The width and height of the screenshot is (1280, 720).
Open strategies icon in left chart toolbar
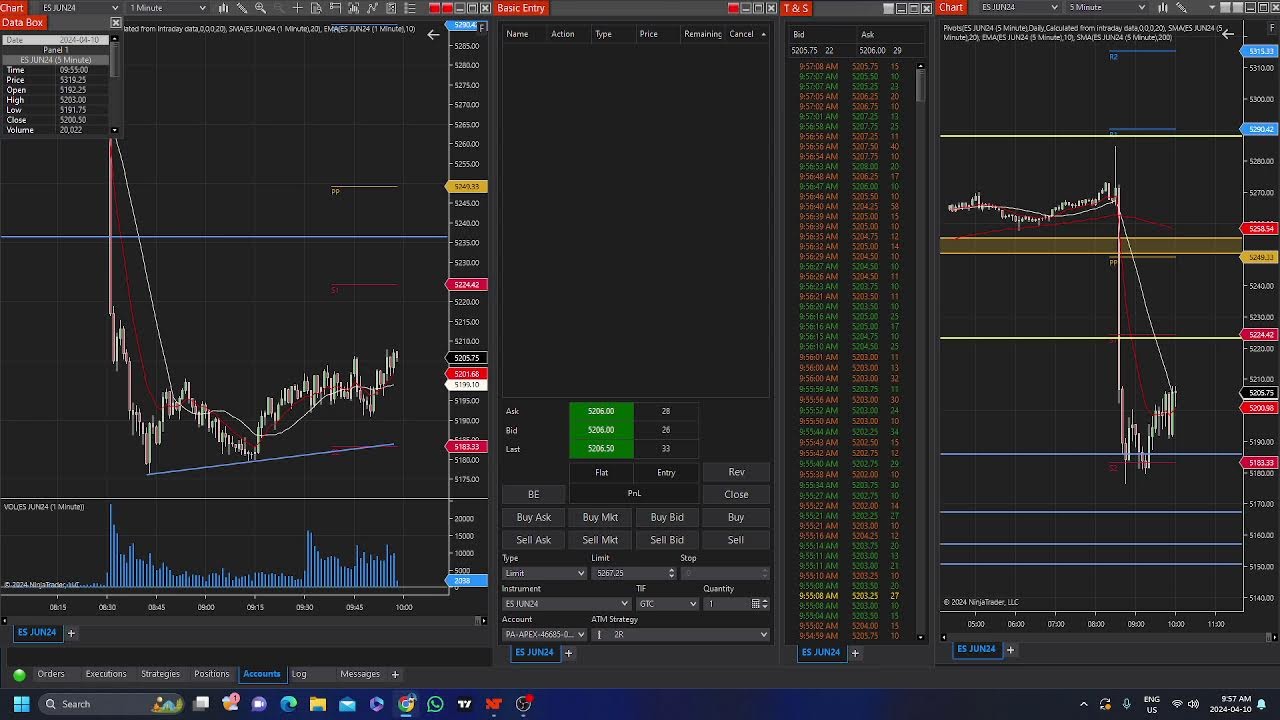(x=391, y=8)
